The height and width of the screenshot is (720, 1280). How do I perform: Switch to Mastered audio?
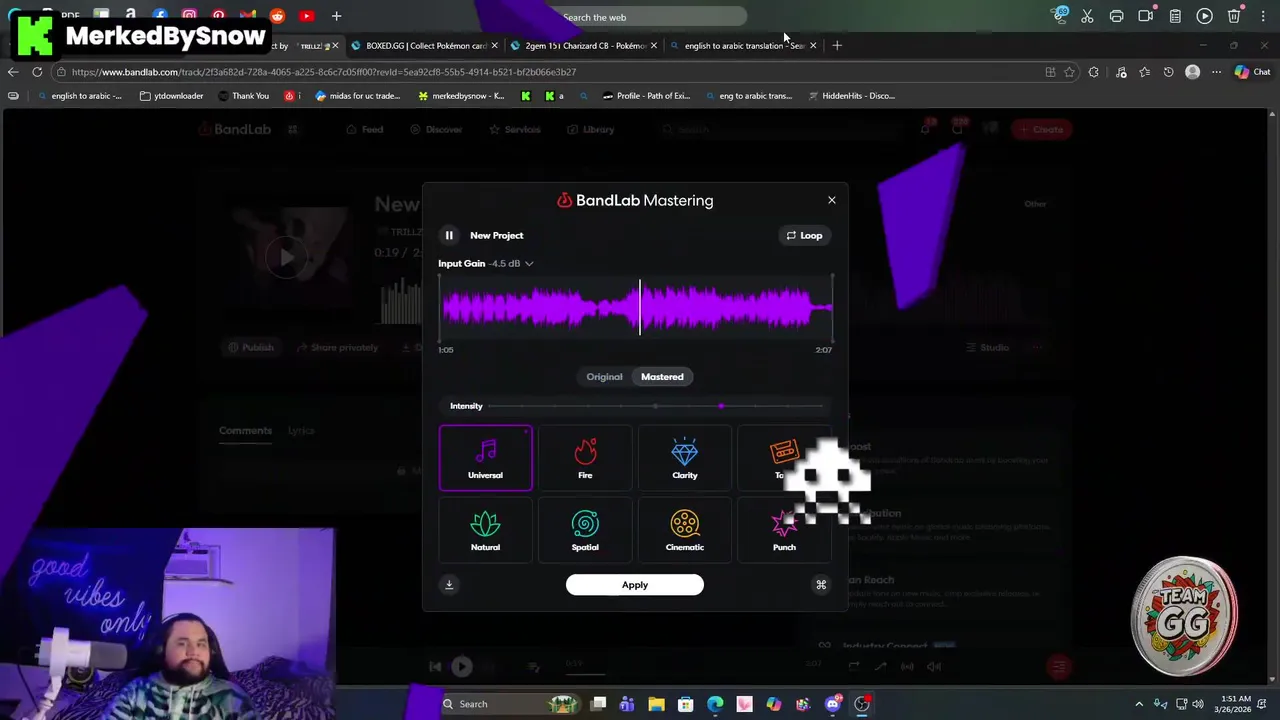click(x=662, y=377)
